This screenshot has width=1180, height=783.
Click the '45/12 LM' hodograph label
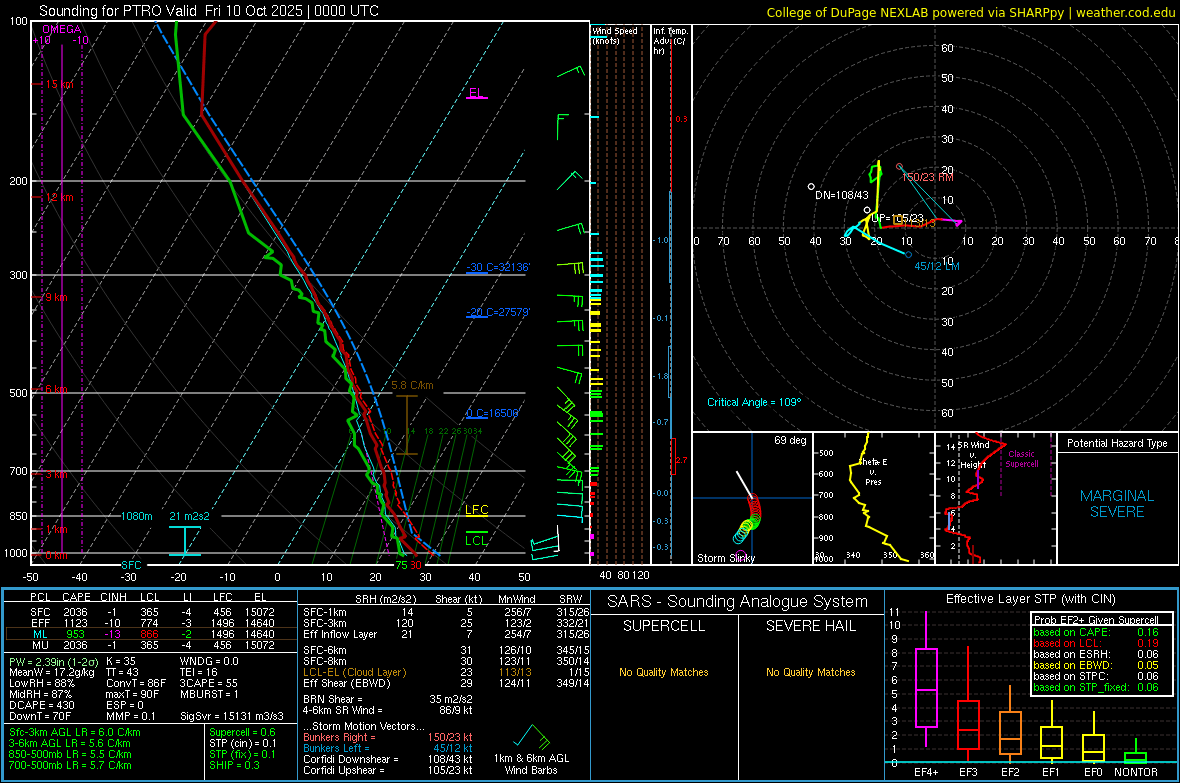pos(937,267)
